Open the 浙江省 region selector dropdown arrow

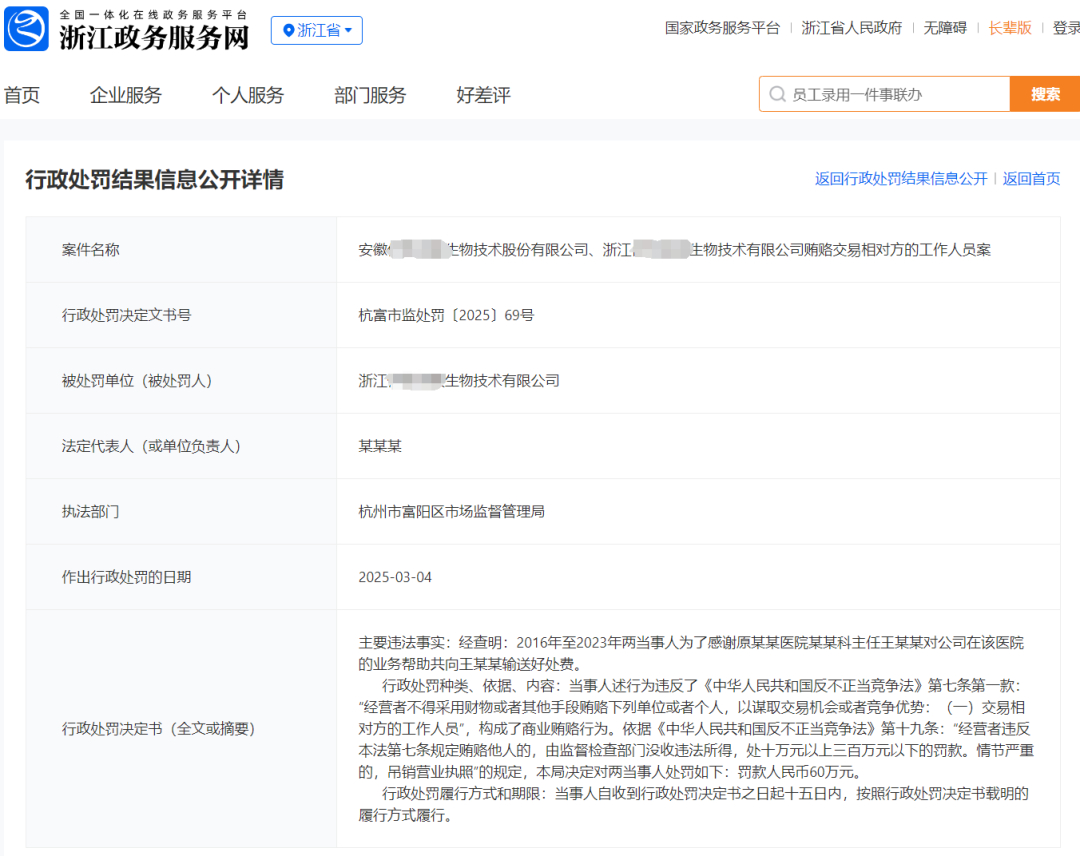(x=348, y=31)
